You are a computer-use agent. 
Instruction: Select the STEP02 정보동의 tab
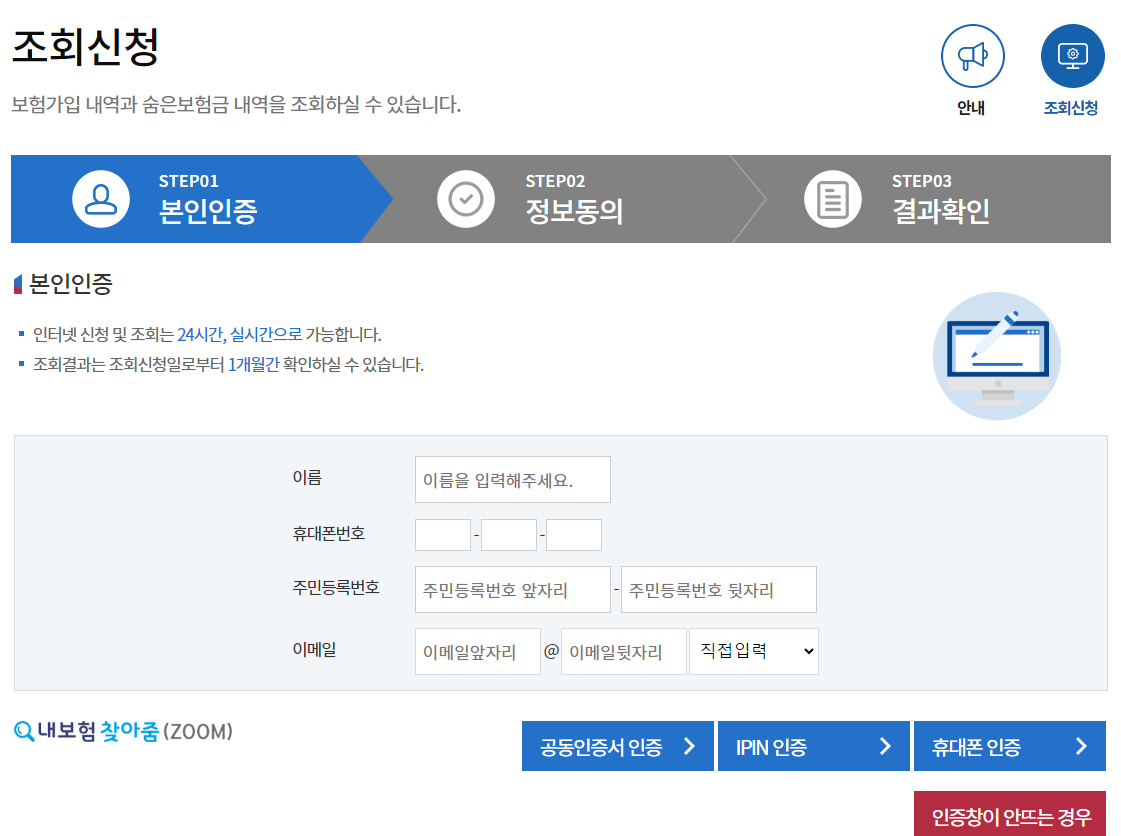pyautogui.click(x=565, y=199)
